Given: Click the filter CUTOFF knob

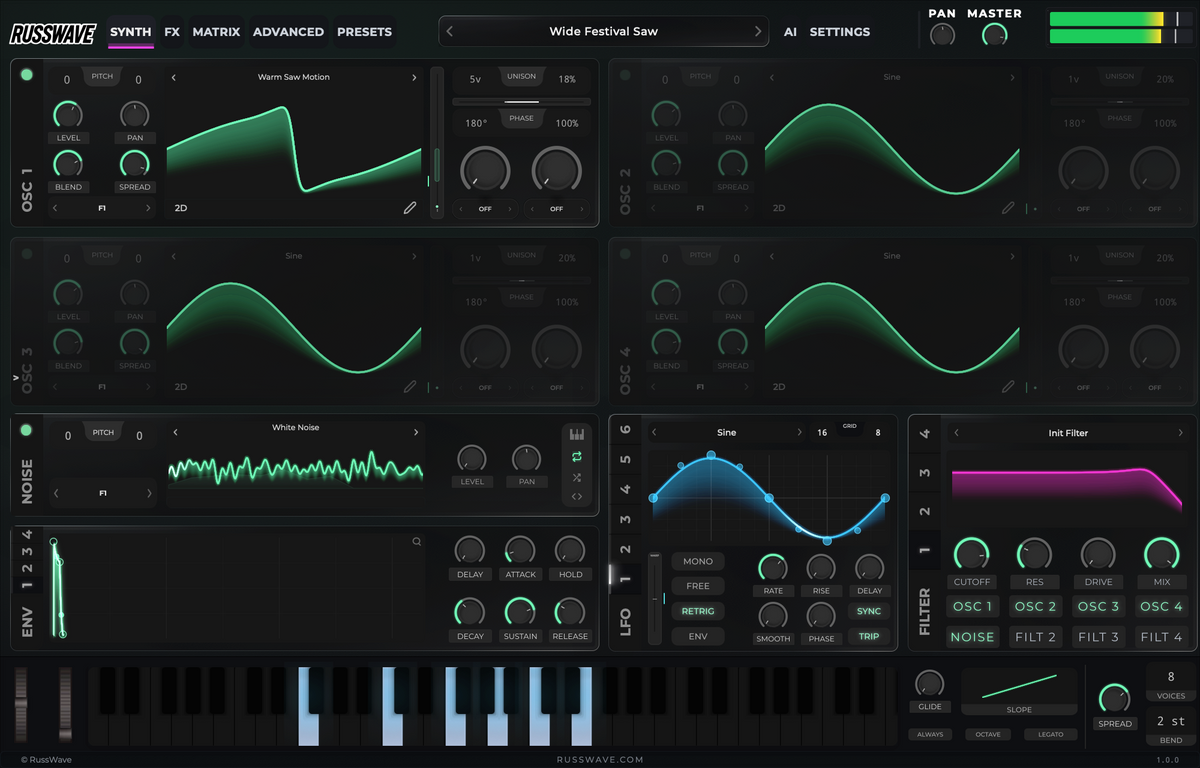Looking at the screenshot, I should pos(971,554).
